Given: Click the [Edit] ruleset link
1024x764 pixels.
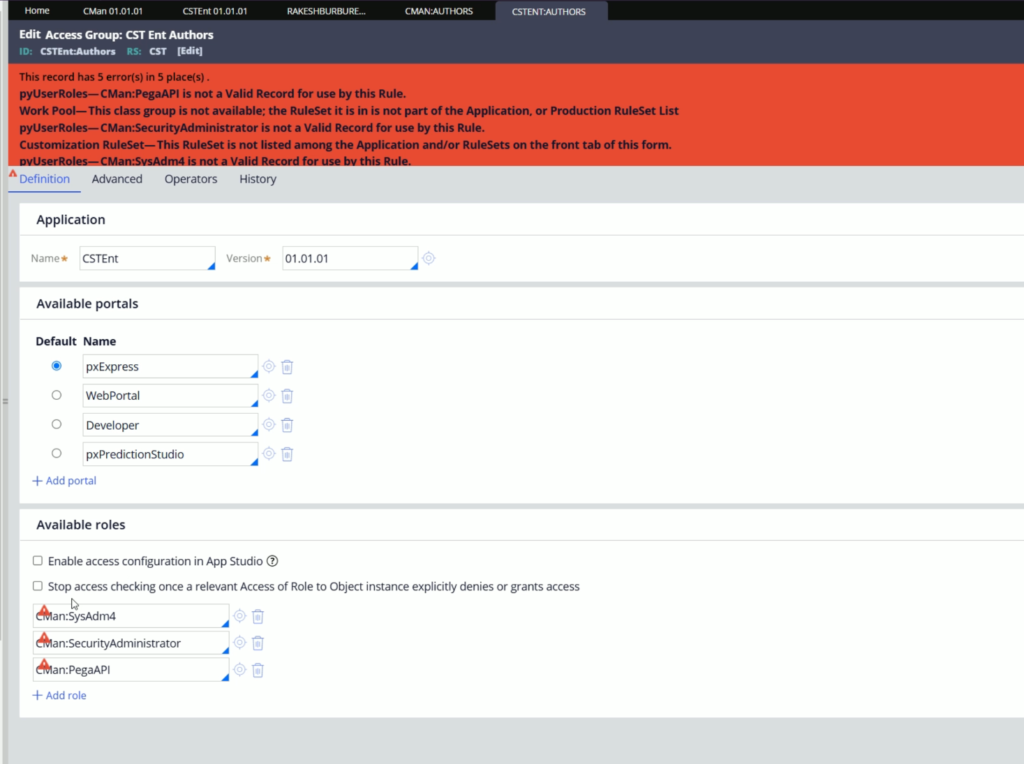Looking at the screenshot, I should (190, 51).
